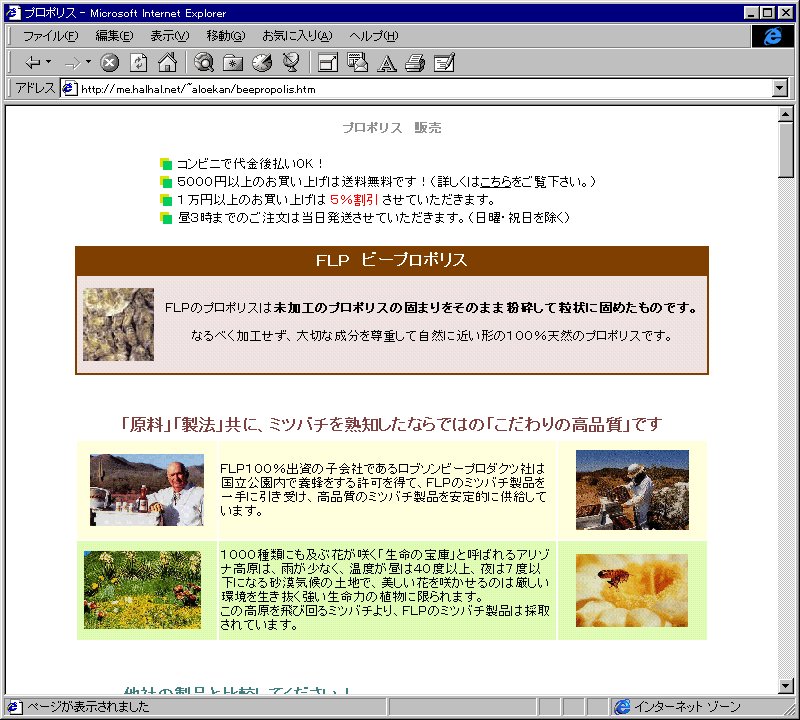This screenshot has width=800, height=720.
Task: Click the bee on honeycomb photo
Action: coord(632,590)
